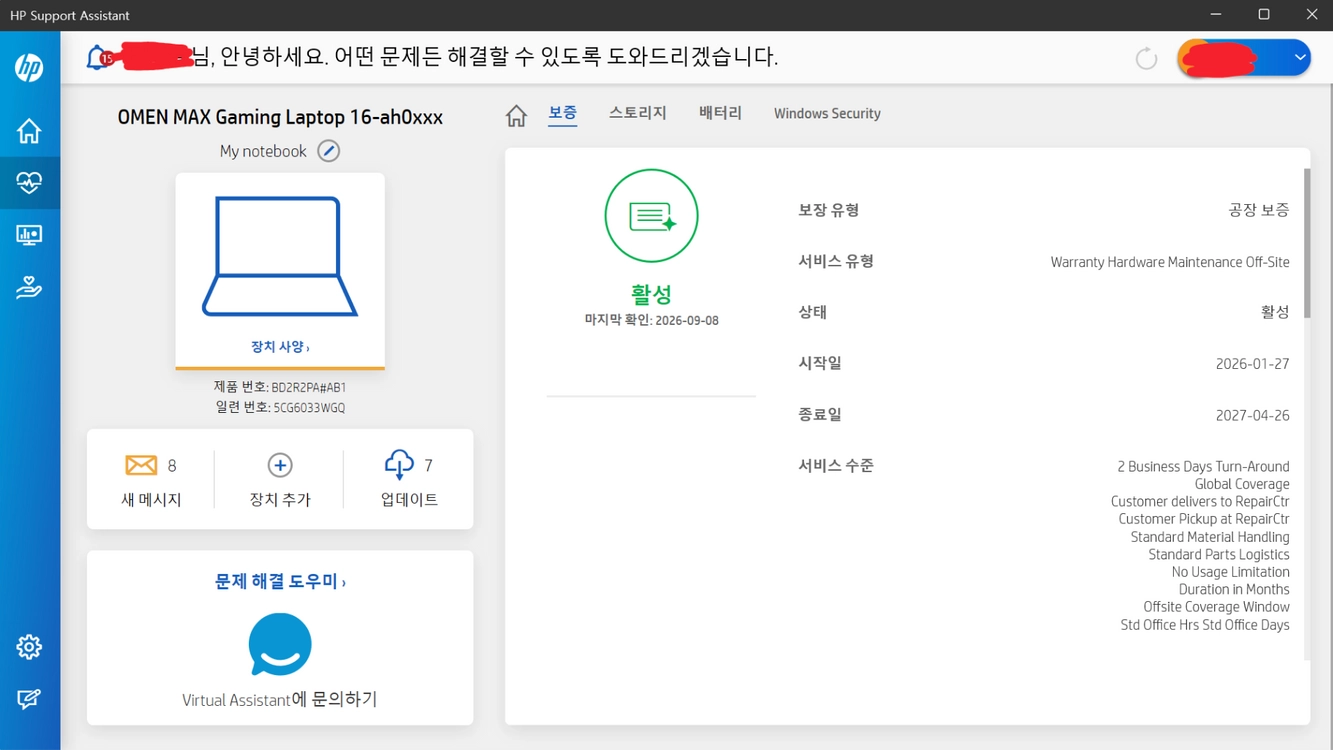
Task: Click the start date 2026-01-27
Action: click(1252, 364)
